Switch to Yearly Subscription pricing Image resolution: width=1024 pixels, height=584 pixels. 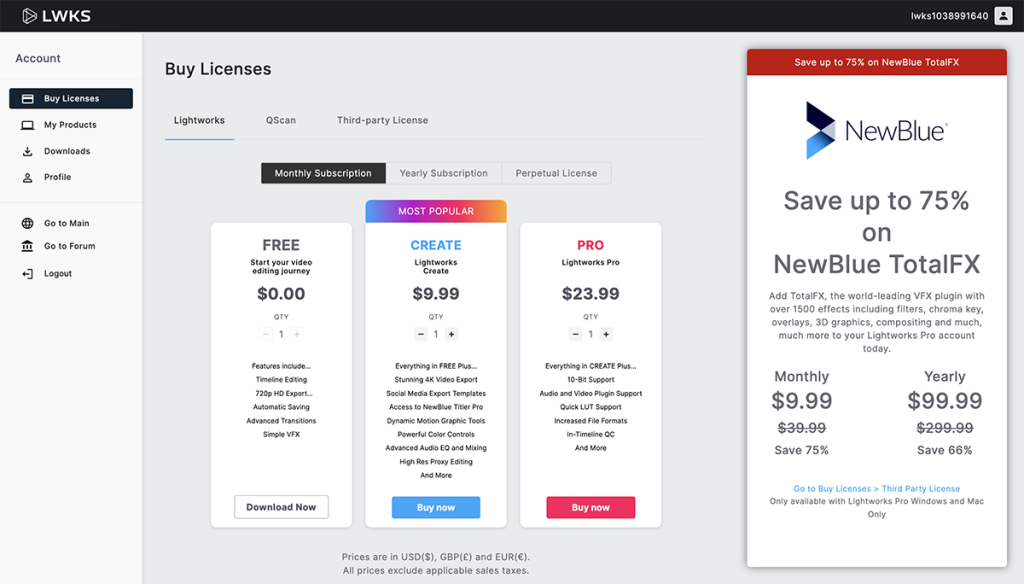443,172
